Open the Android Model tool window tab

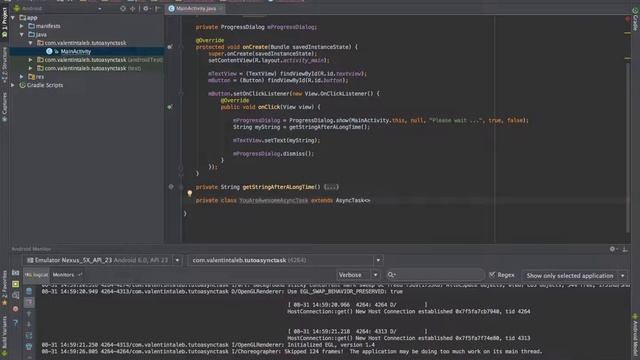(x=635, y=336)
